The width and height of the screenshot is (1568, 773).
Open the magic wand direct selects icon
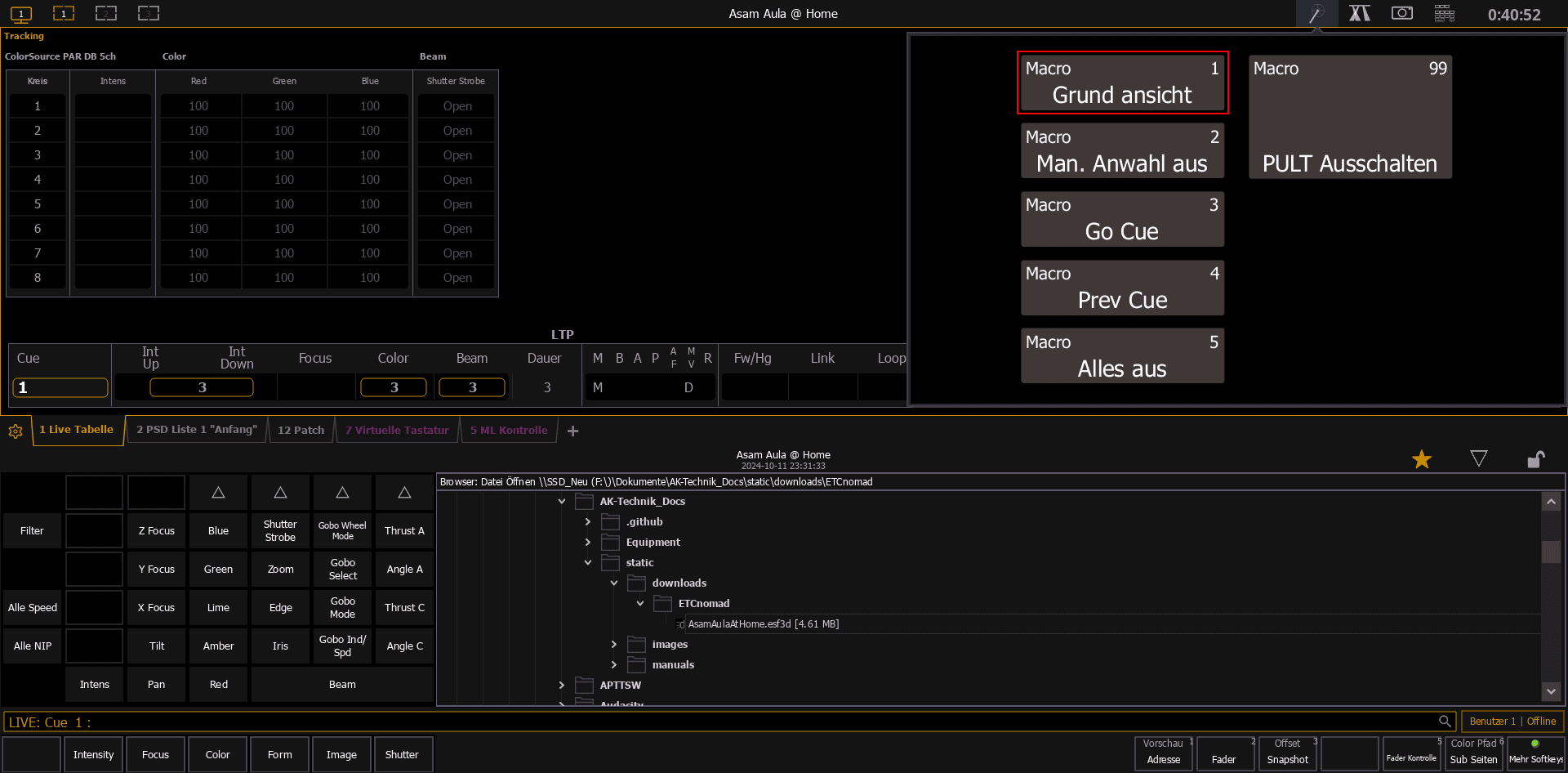pyautogui.click(x=1316, y=14)
